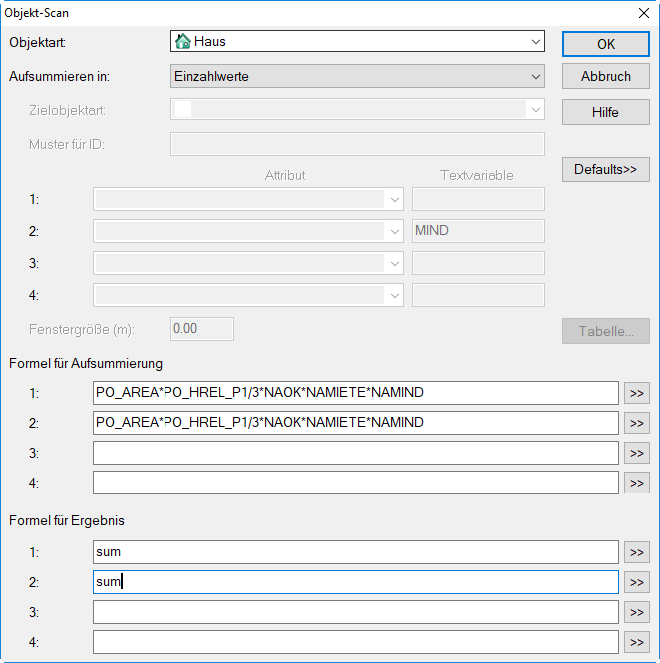Click Ergebnis formula field 1 with sum
This screenshot has width=660, height=663.
click(x=356, y=552)
